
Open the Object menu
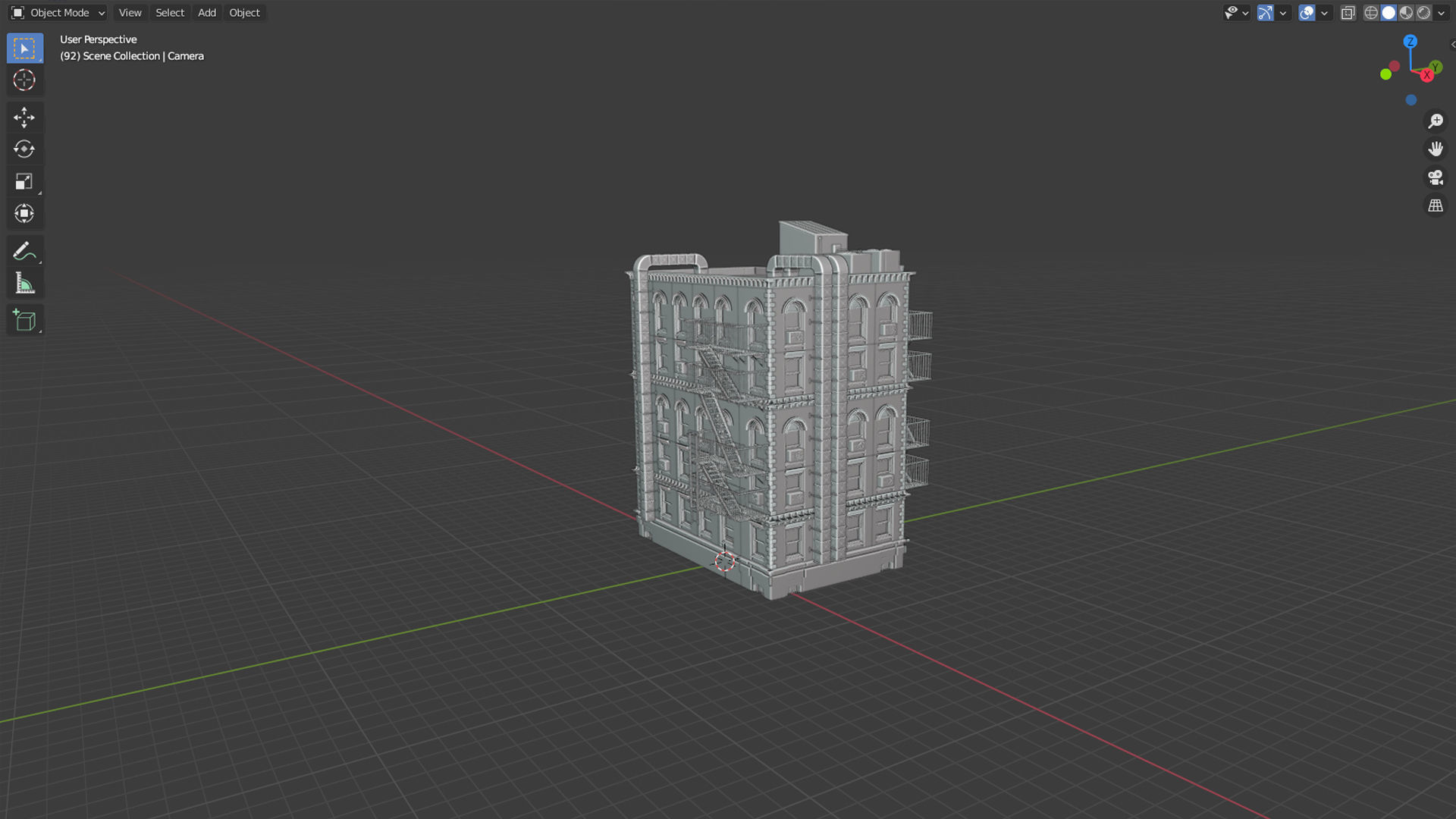point(244,13)
